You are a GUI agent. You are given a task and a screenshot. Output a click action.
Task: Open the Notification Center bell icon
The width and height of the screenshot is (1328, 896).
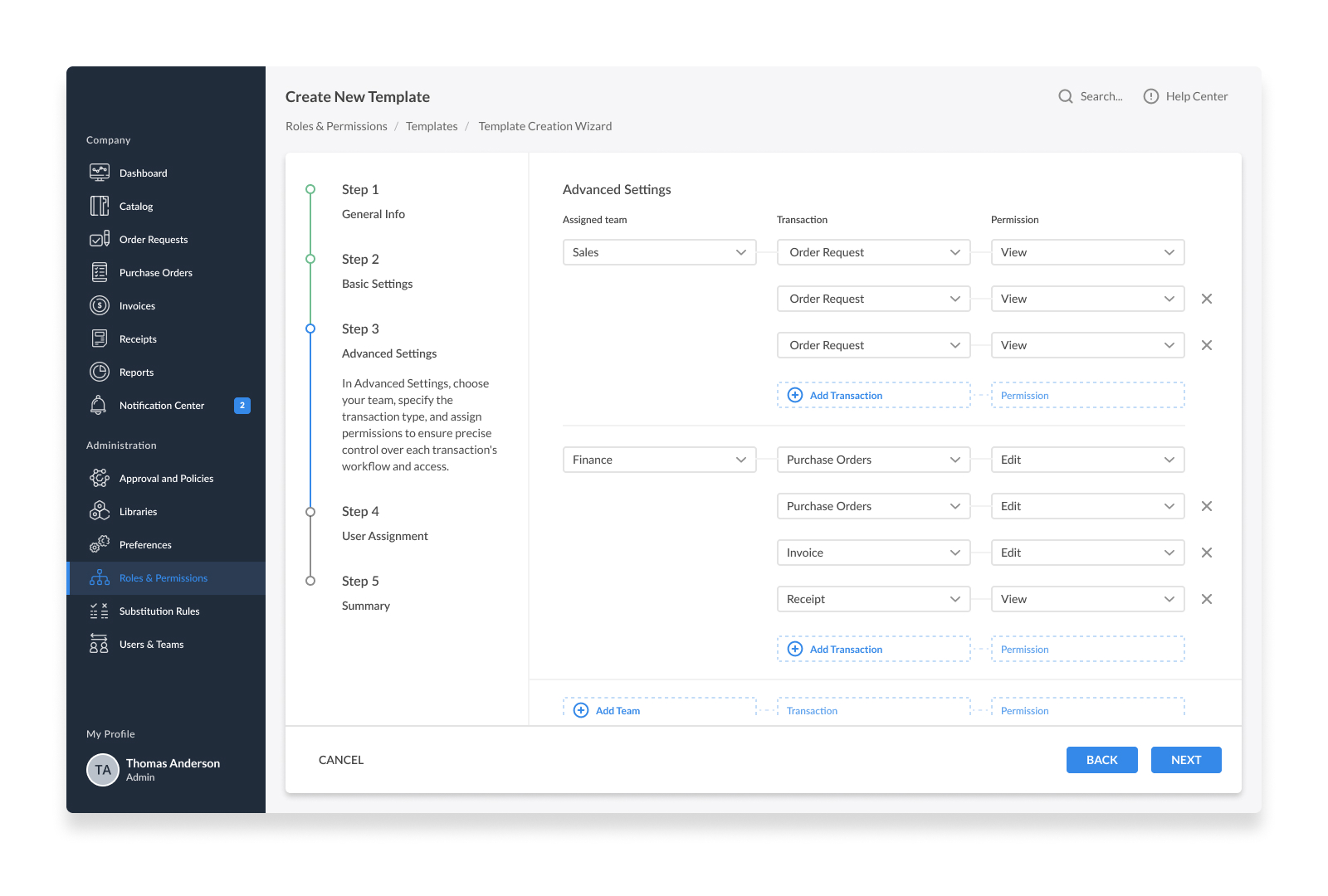coord(99,405)
